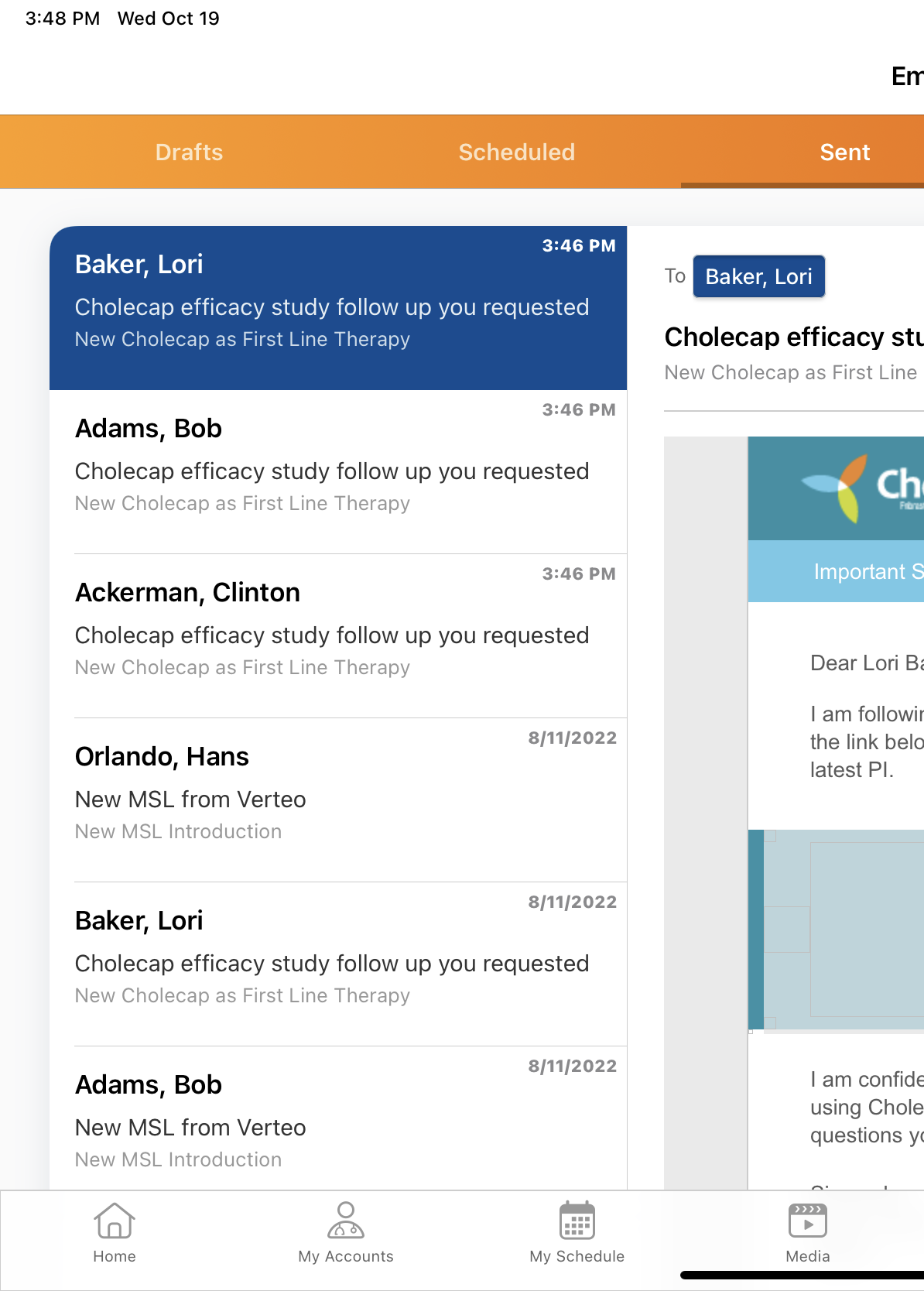Switch to the Scheduled tab

(516, 152)
